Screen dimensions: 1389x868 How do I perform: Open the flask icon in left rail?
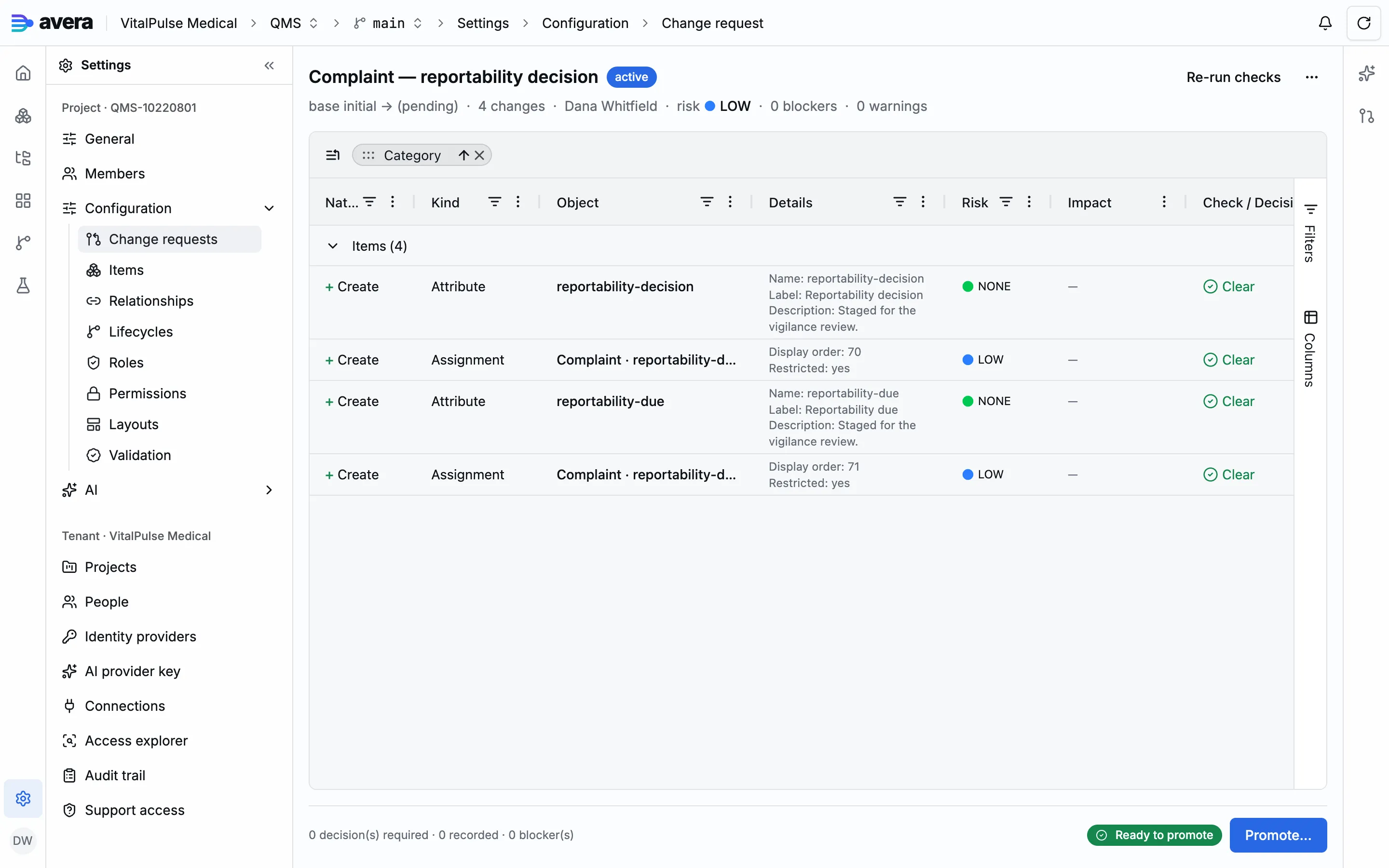[x=23, y=285]
